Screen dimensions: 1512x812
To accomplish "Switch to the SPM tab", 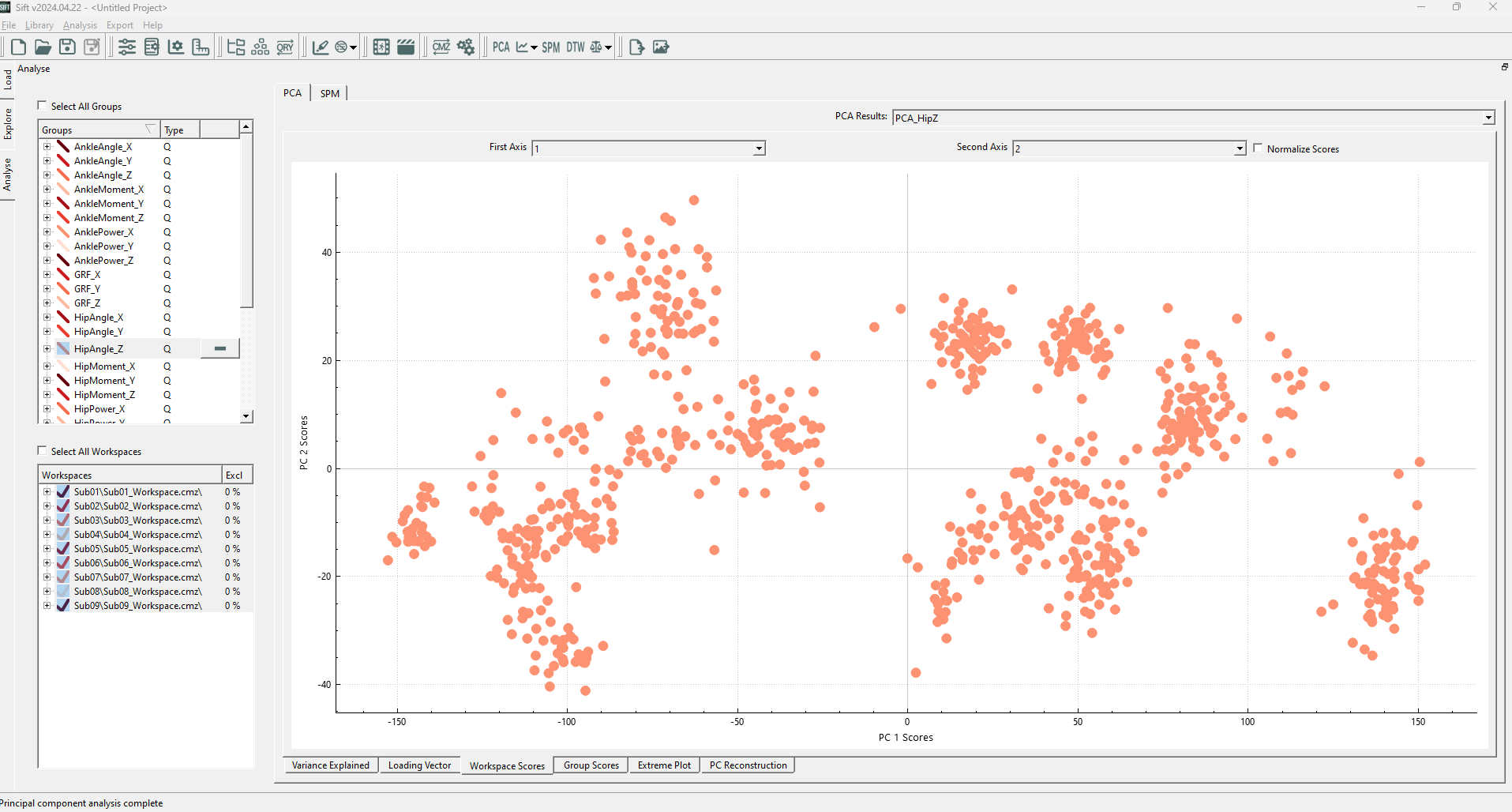I will pos(330,93).
